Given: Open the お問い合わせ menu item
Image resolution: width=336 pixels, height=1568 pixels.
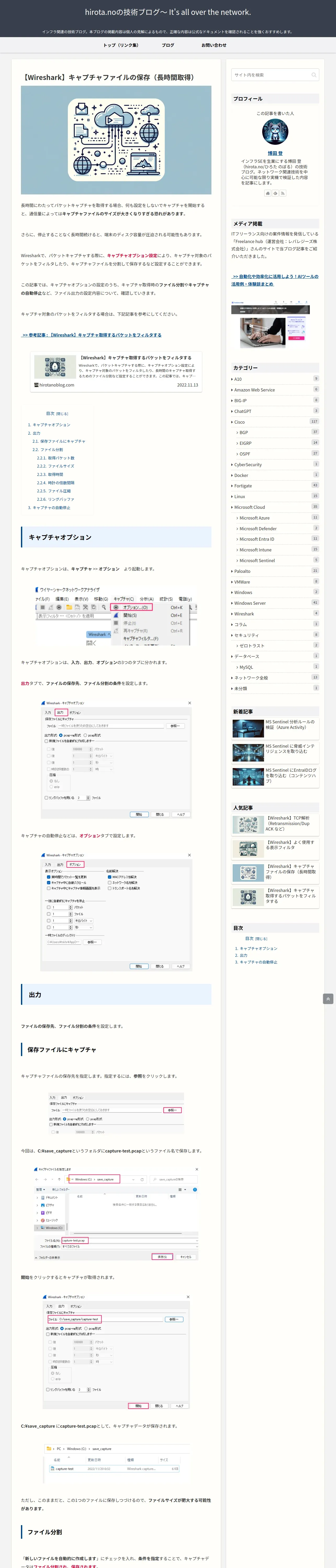Looking at the screenshot, I should pyautogui.click(x=214, y=45).
